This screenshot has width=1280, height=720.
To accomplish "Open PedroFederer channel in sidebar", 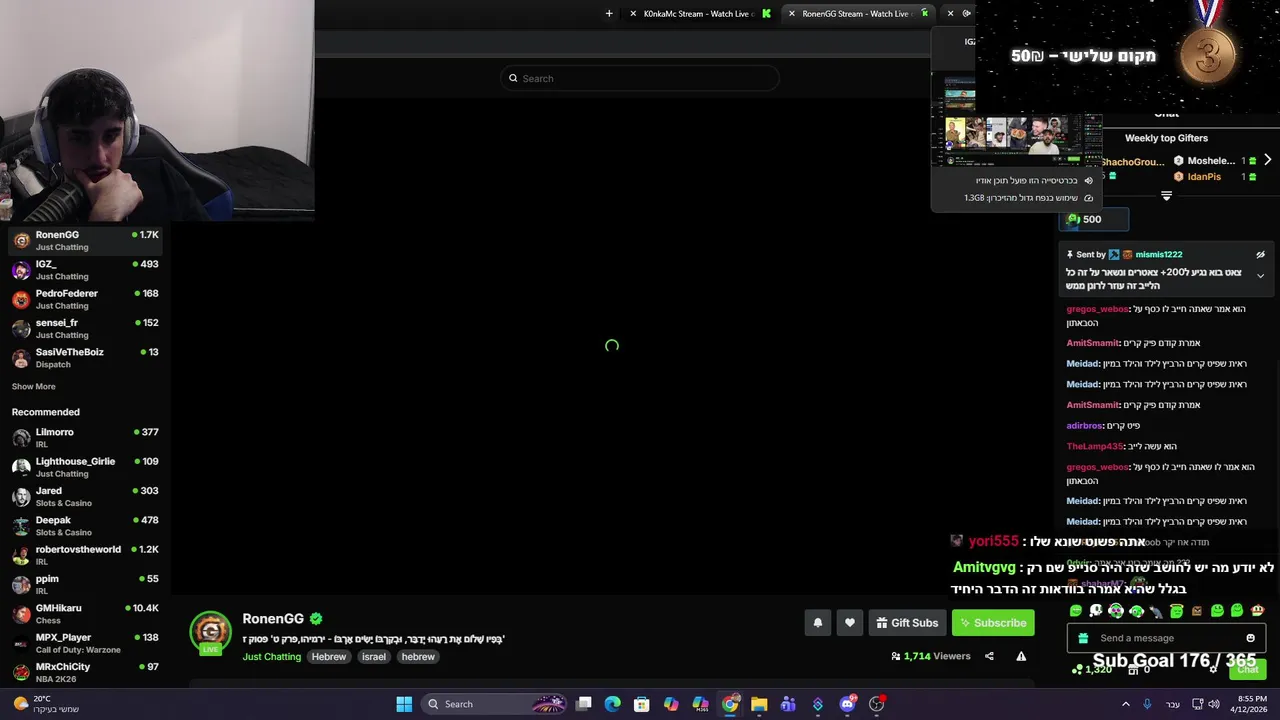I will (x=85, y=299).
